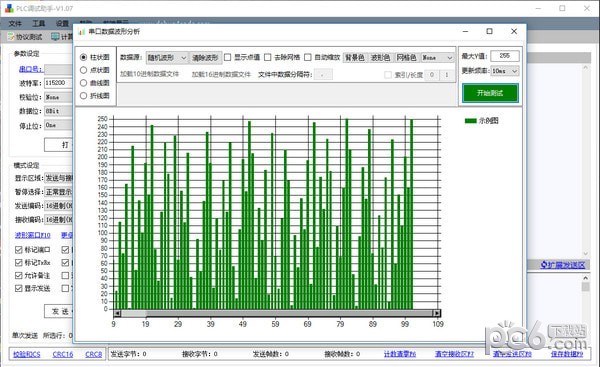Image resolution: width=600 pixels, height=367 pixels.
Task: Select the 点状图 radio button
Action: click(83, 70)
